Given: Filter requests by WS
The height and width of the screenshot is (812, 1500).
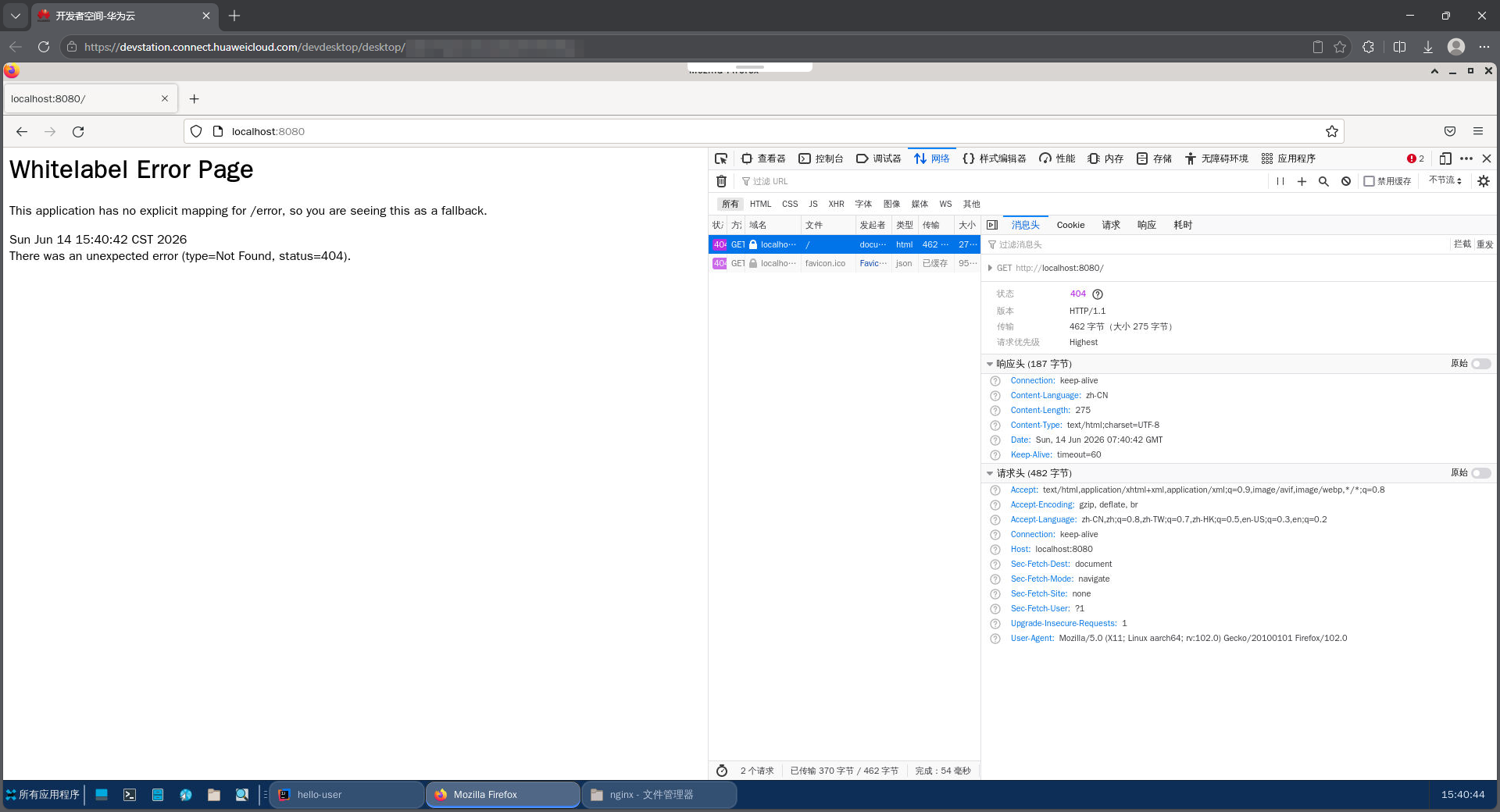Looking at the screenshot, I should [945, 204].
